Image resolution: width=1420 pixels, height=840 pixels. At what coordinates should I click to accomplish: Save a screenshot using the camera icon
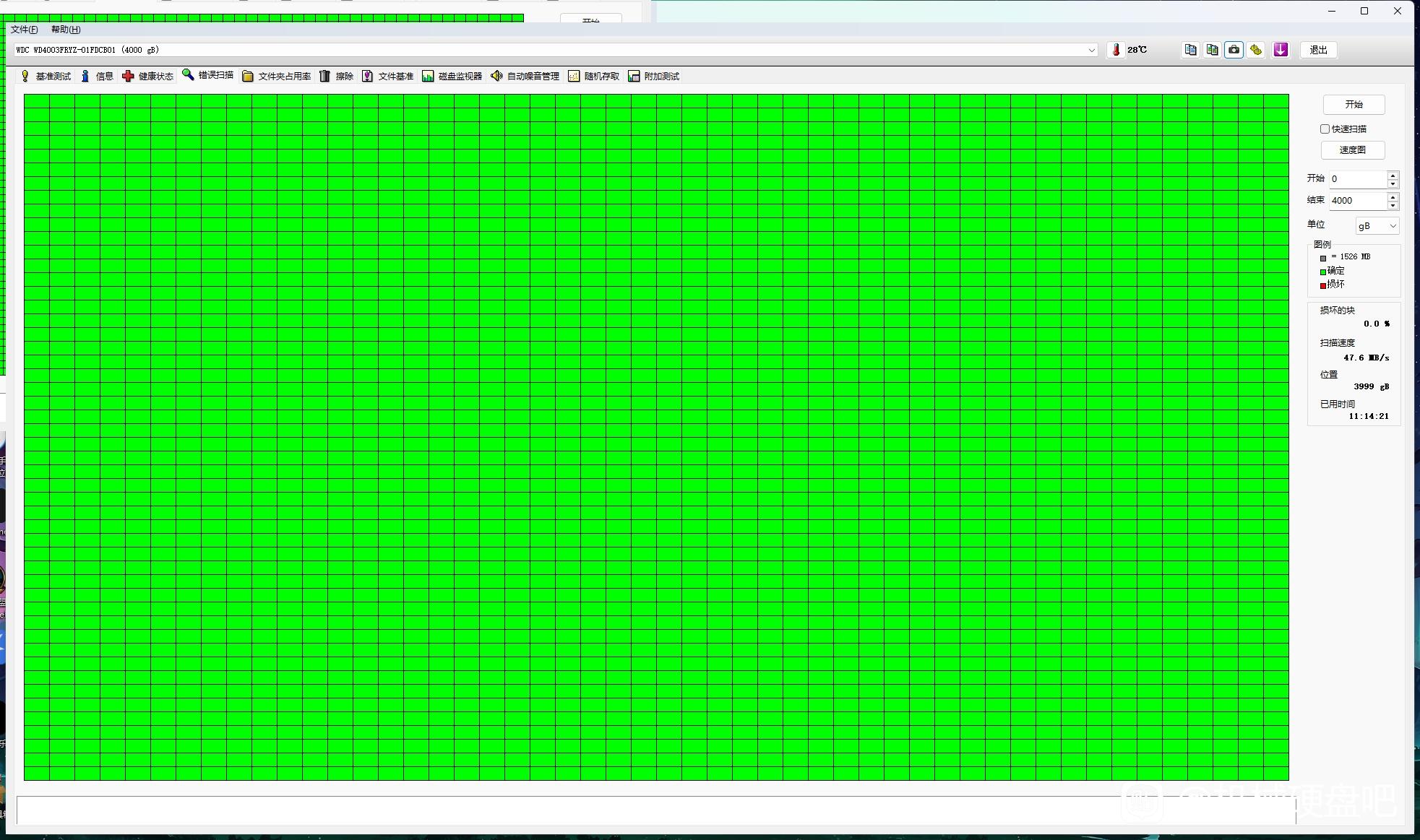click(1234, 50)
